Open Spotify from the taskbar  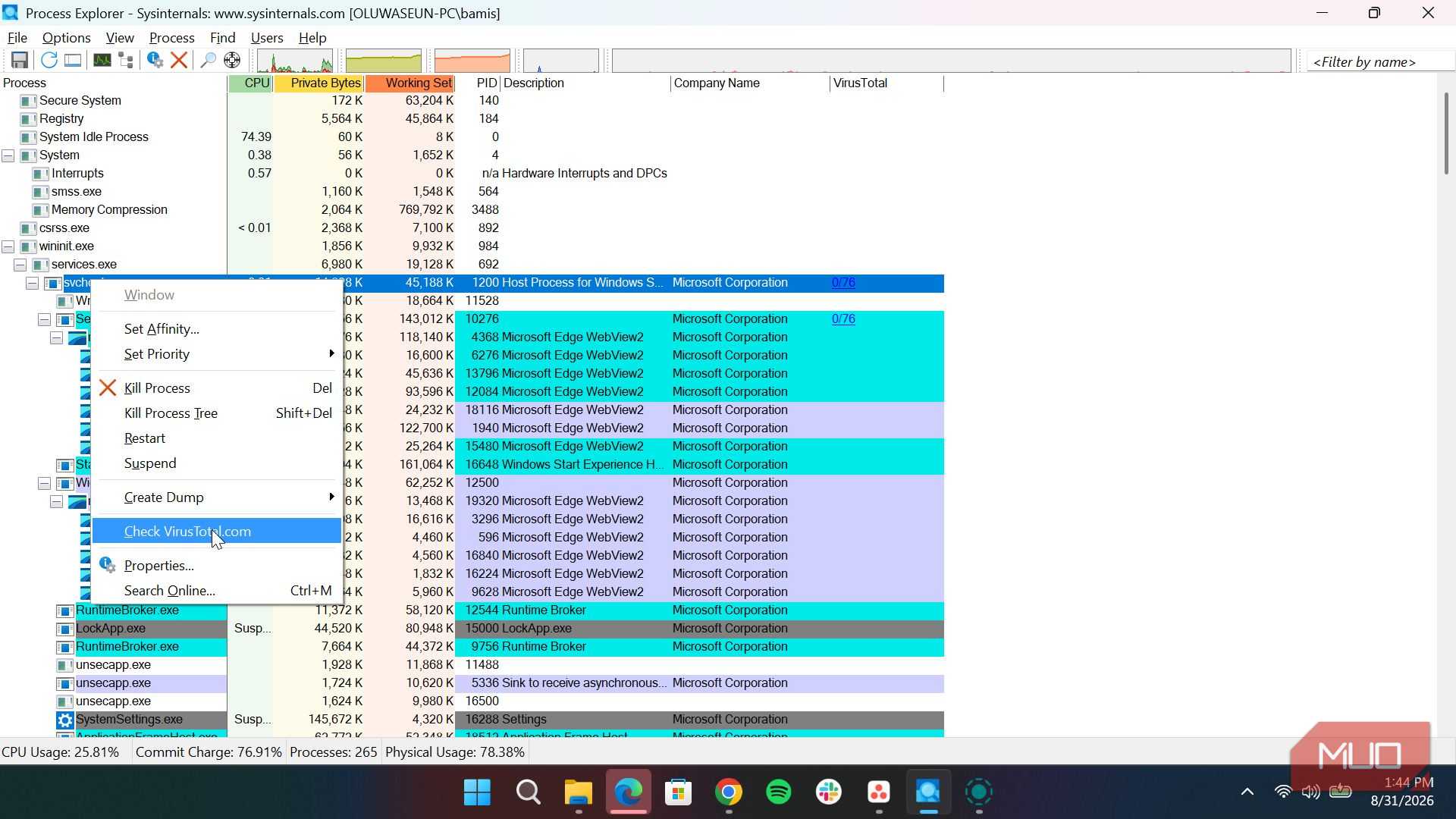(779, 792)
